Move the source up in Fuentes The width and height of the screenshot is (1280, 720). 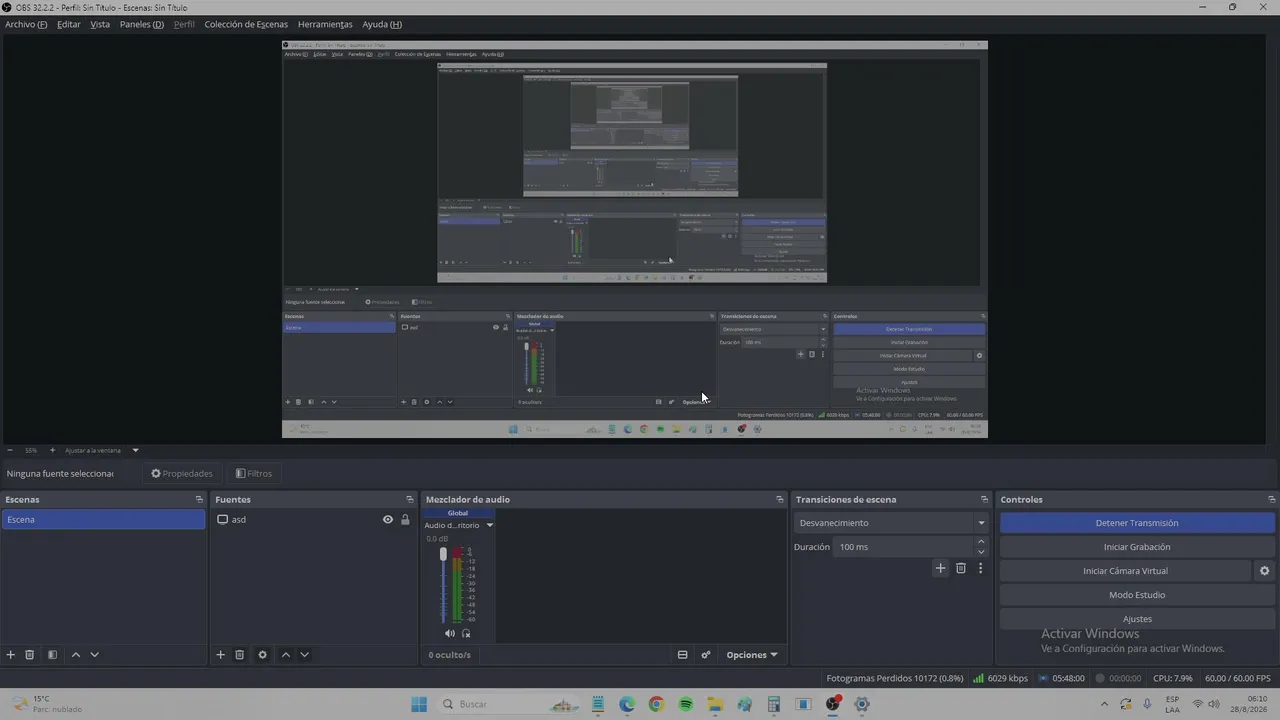(x=285, y=655)
